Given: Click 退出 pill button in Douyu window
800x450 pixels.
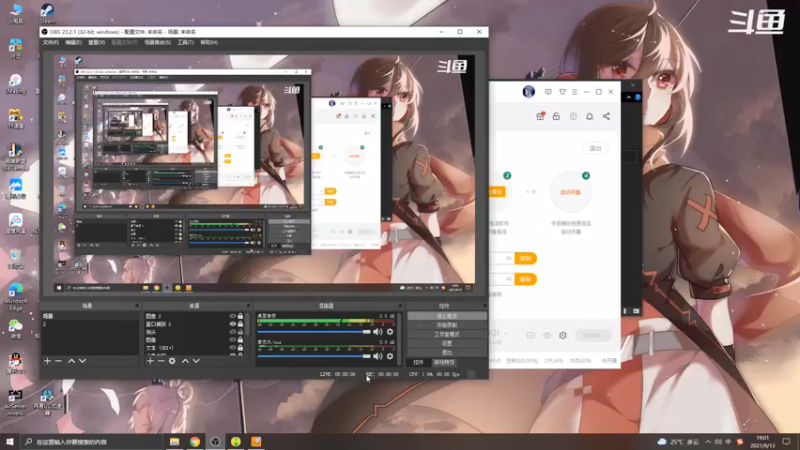Looking at the screenshot, I should (595, 148).
